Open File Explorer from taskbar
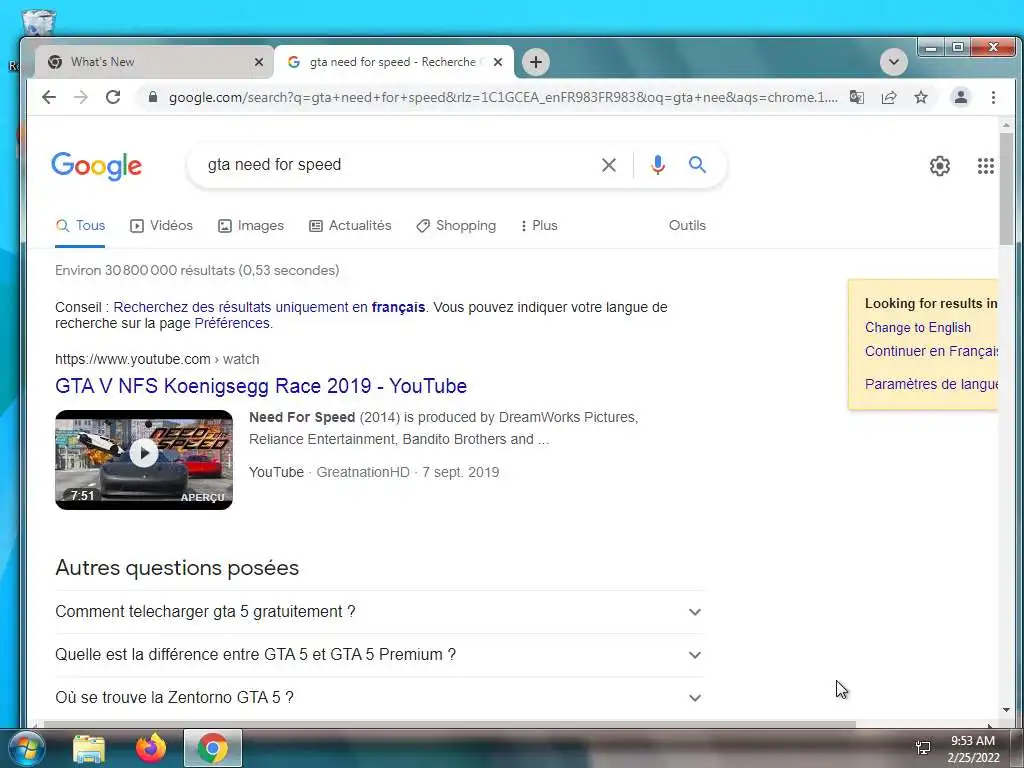Image resolution: width=1024 pixels, height=768 pixels. click(89, 748)
